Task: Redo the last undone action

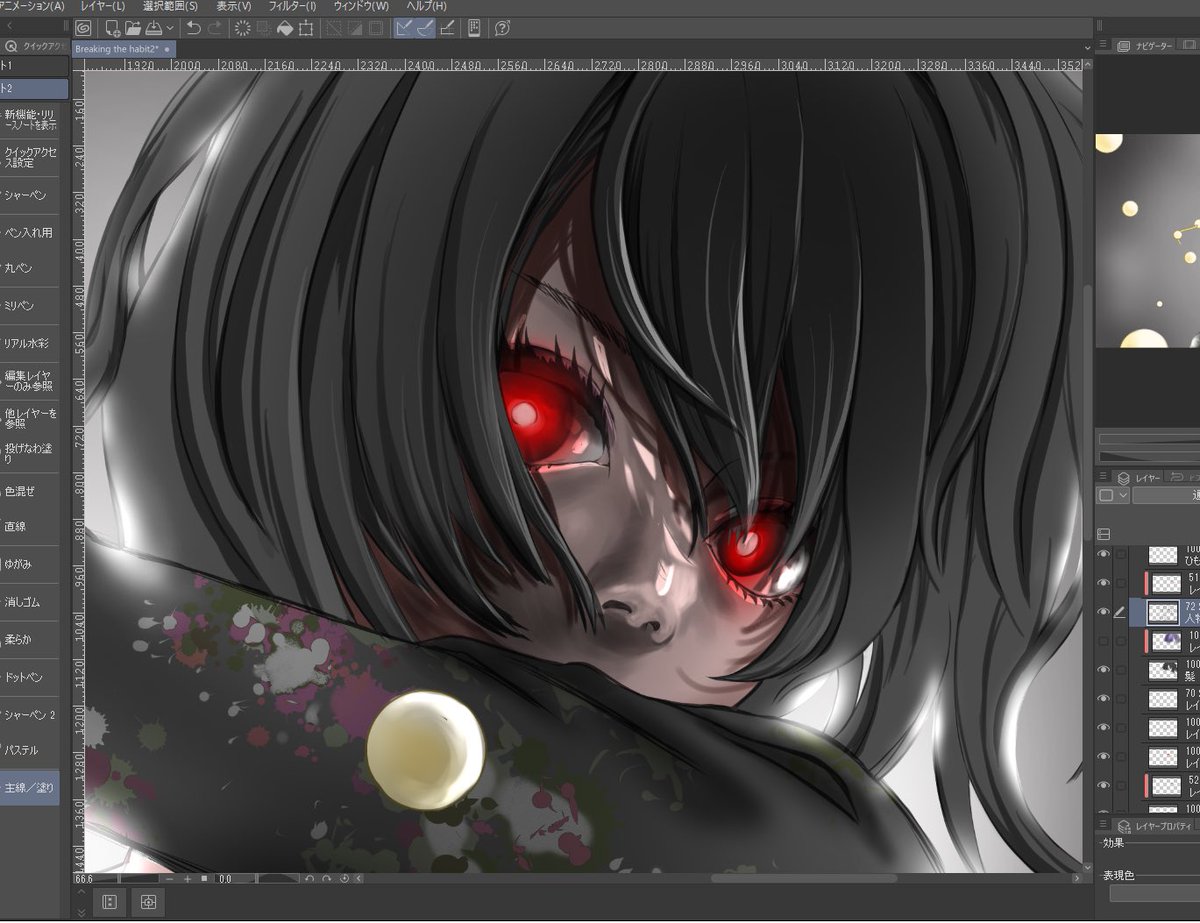Action: click(214, 28)
